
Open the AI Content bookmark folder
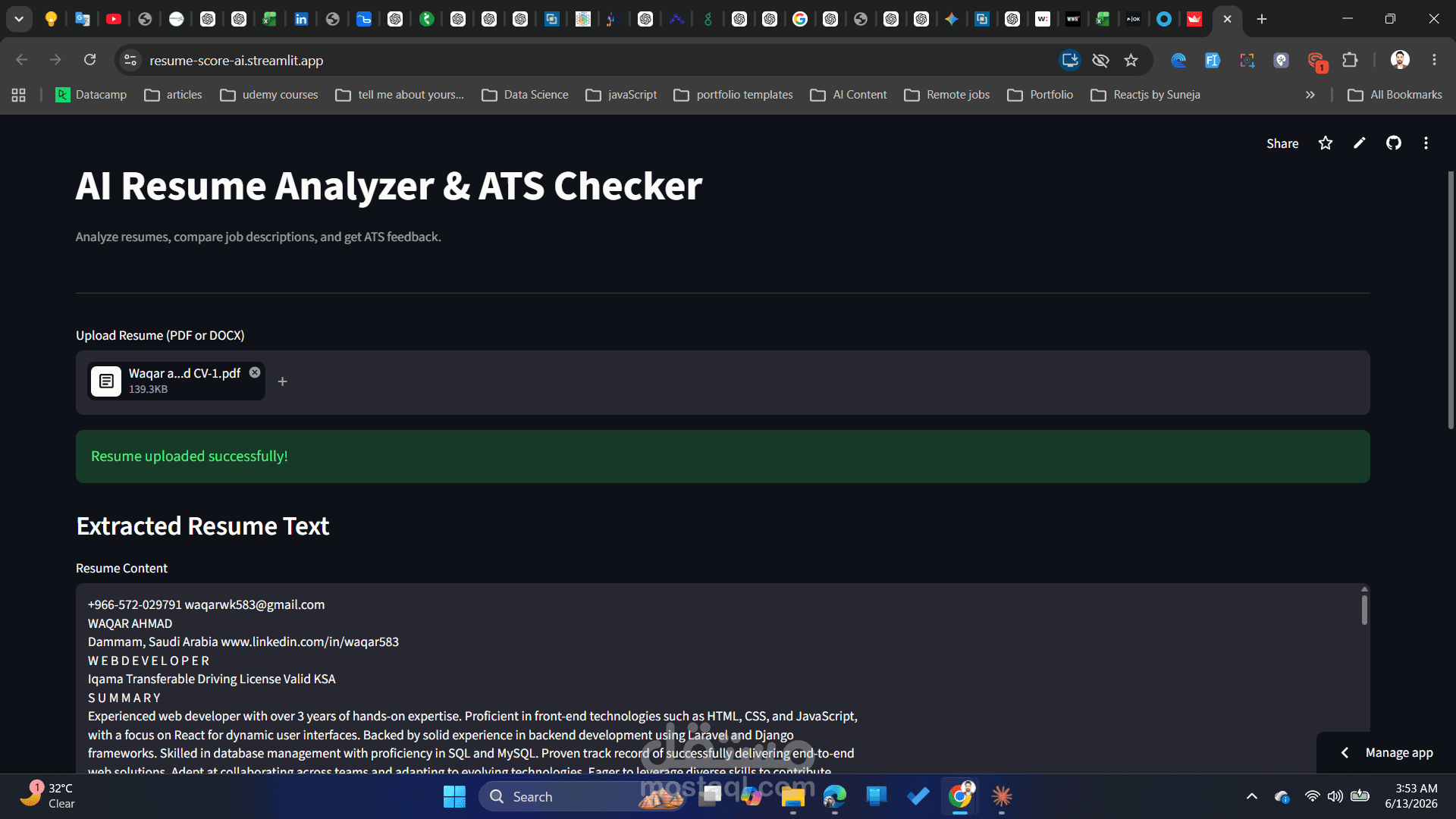pyautogui.click(x=849, y=95)
